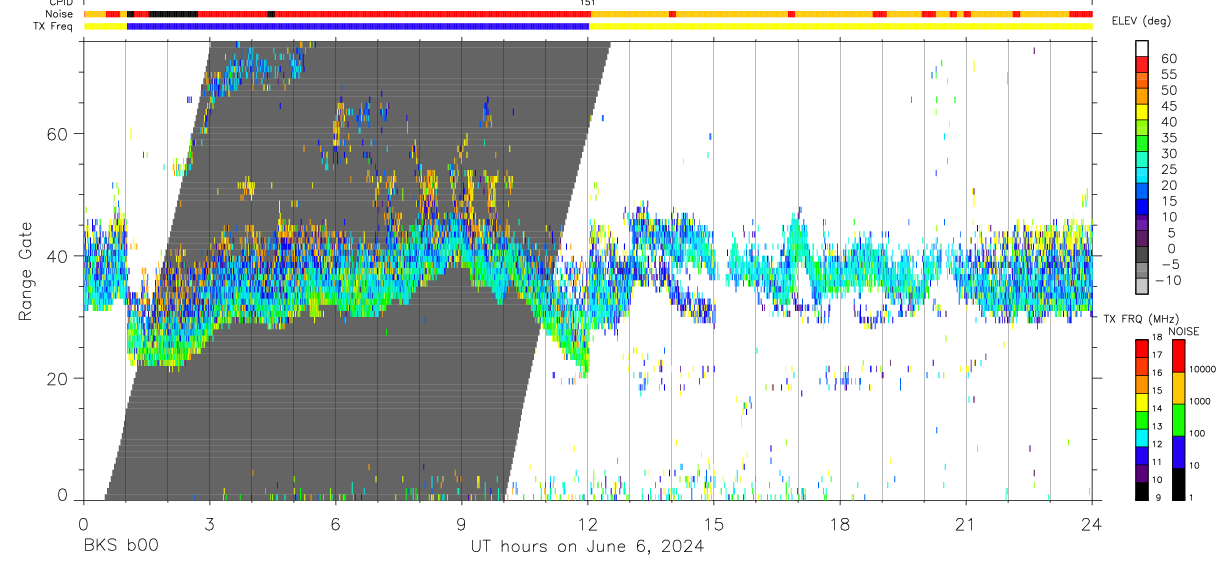
Task: Click the '40' tick on Range Gate axis
Action: [x=59, y=256]
